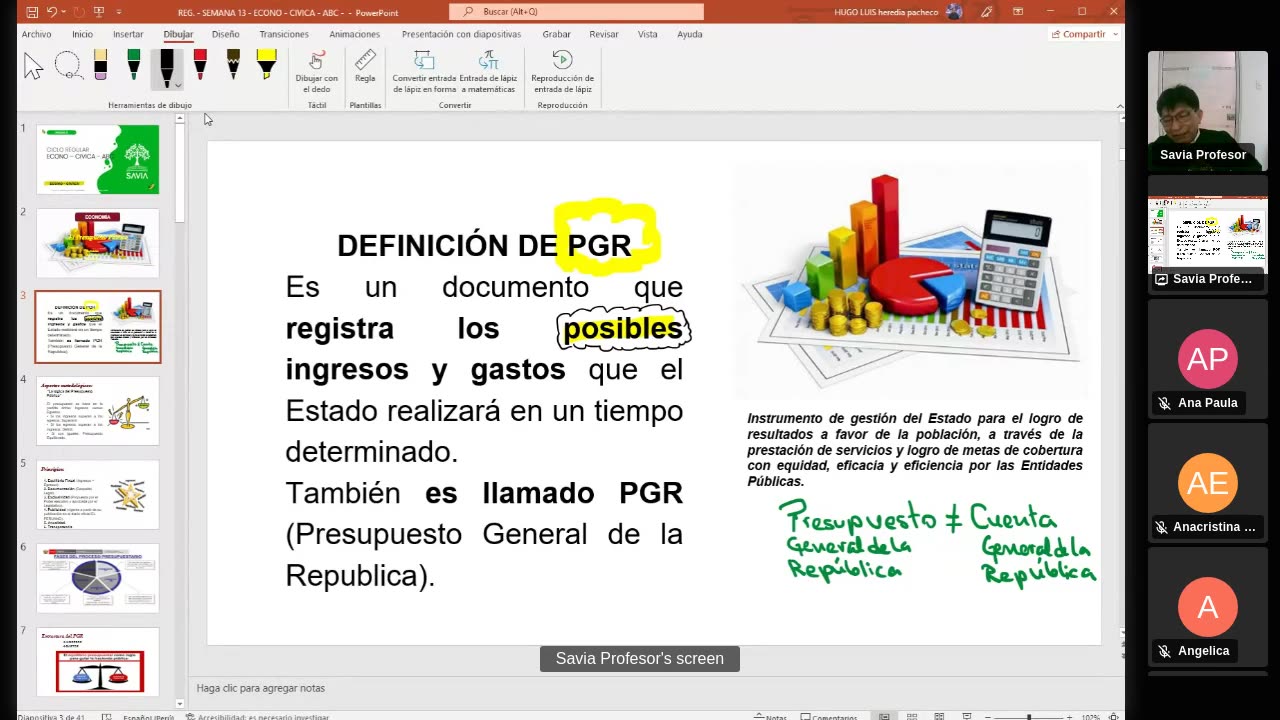Image resolution: width=1280 pixels, height=720 pixels.
Task: Switch to the Diseño tab
Action: 225,34
